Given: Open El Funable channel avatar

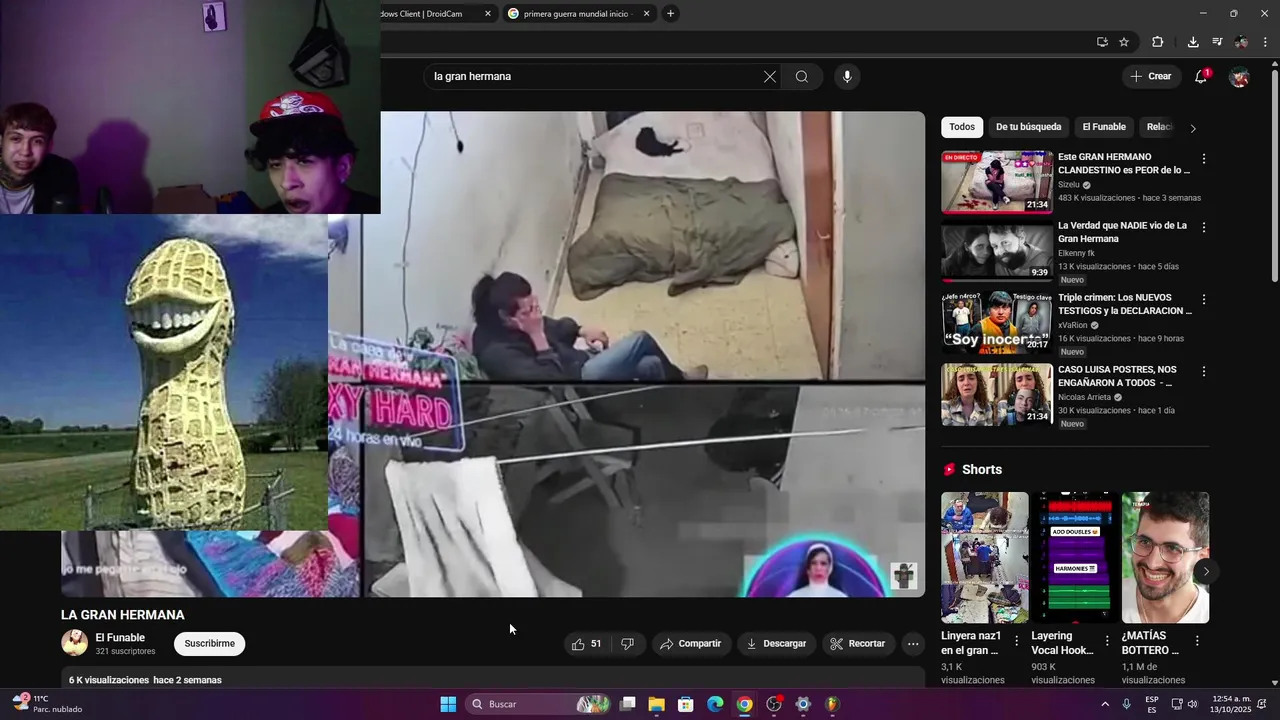Looking at the screenshot, I should tap(75, 643).
